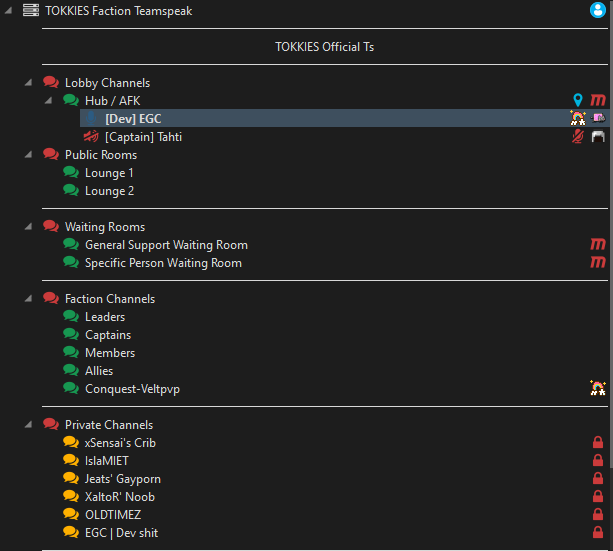Screen dimensions: 613x551
Task: Select the Leaders channel
Action: [x=105, y=317]
